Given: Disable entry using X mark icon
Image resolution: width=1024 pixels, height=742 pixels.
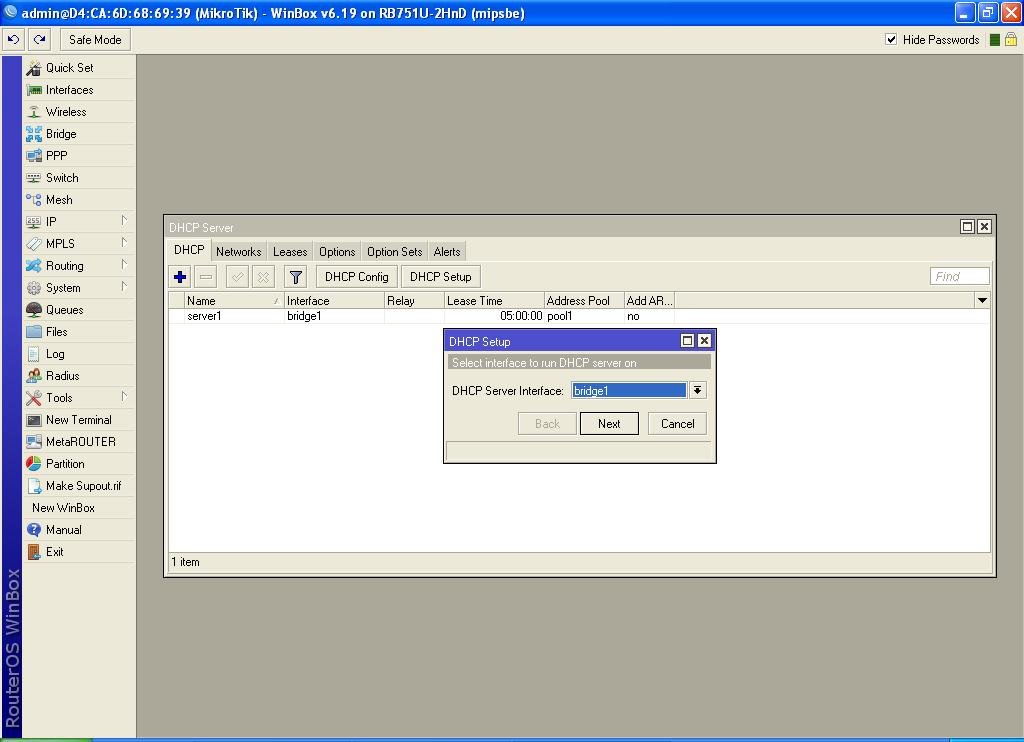Looking at the screenshot, I should (x=263, y=277).
